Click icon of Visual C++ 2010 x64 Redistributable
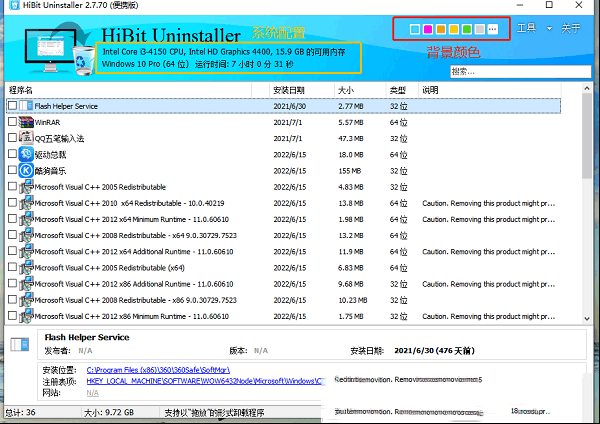 pos(26,203)
